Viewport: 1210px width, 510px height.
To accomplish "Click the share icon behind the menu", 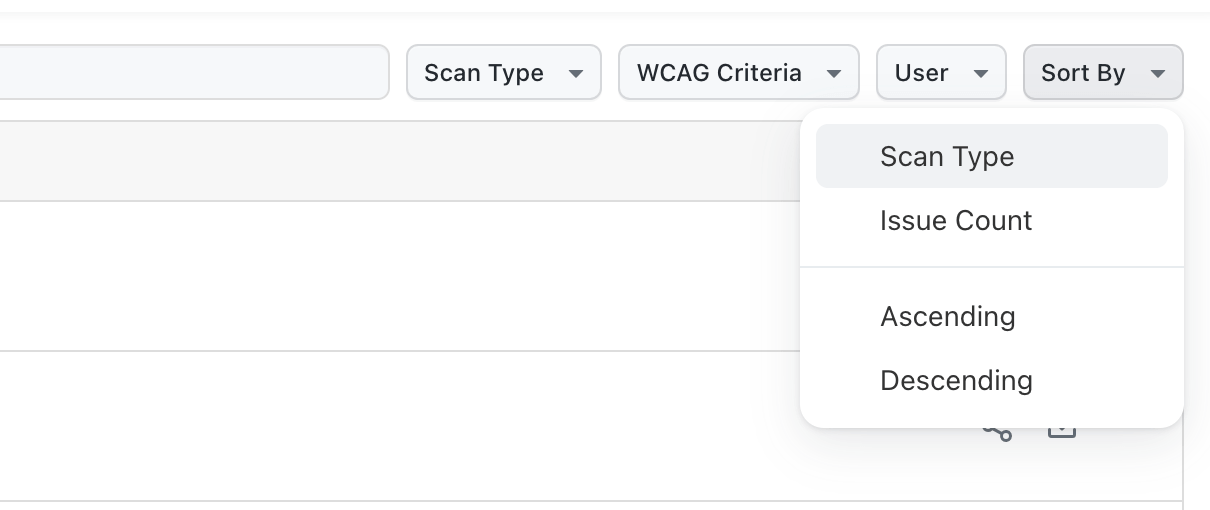I will point(998,434).
